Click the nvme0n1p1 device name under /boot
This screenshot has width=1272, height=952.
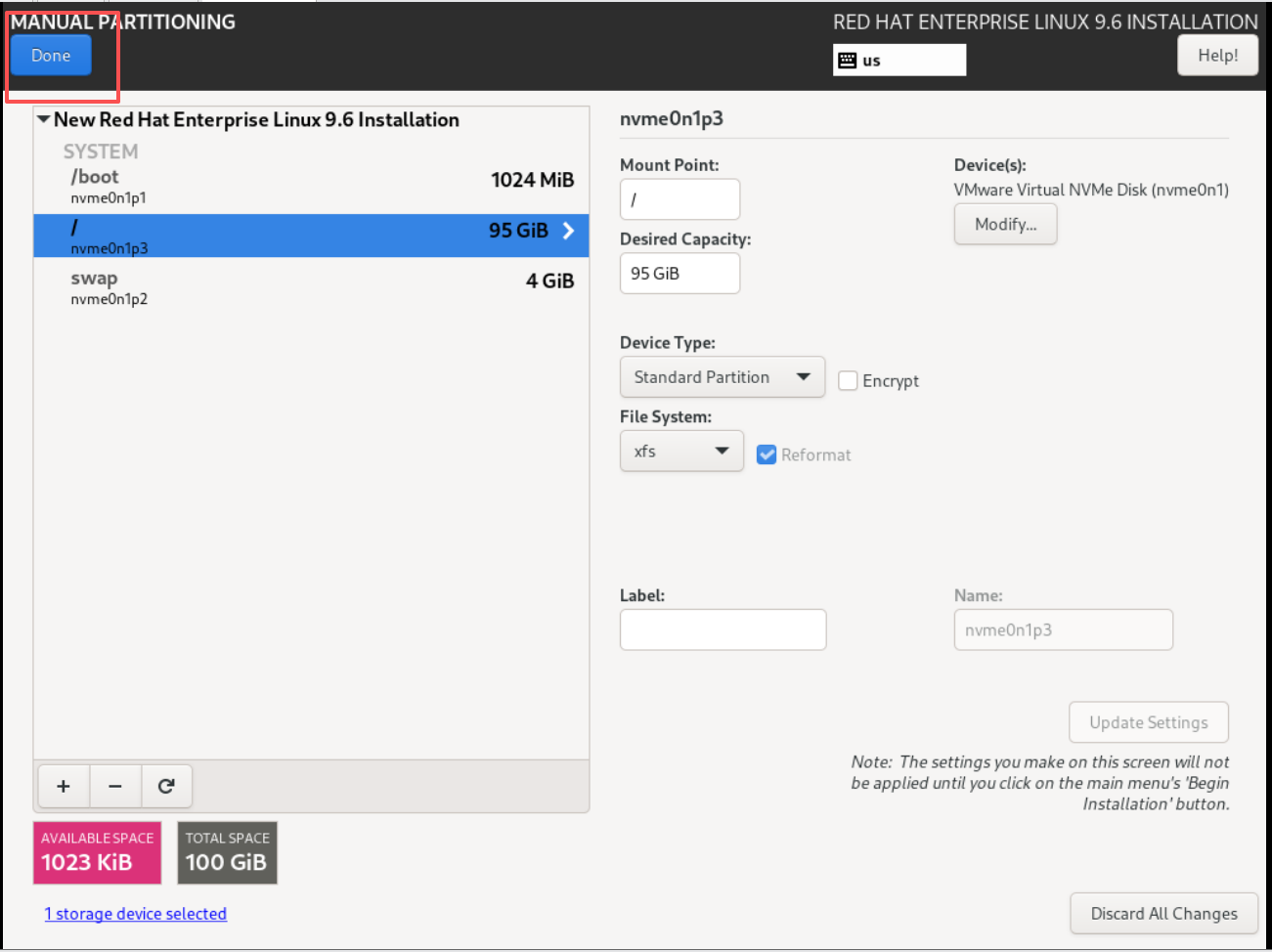pos(109,198)
